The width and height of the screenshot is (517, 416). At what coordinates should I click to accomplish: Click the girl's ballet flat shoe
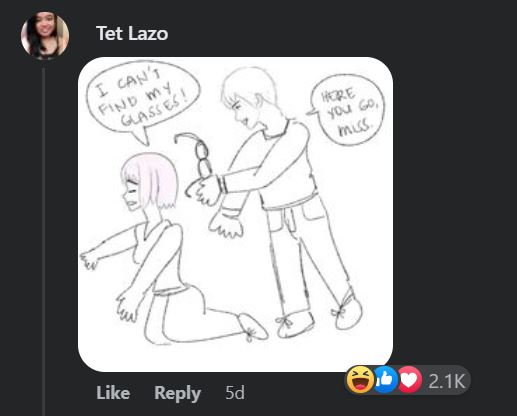point(252,327)
